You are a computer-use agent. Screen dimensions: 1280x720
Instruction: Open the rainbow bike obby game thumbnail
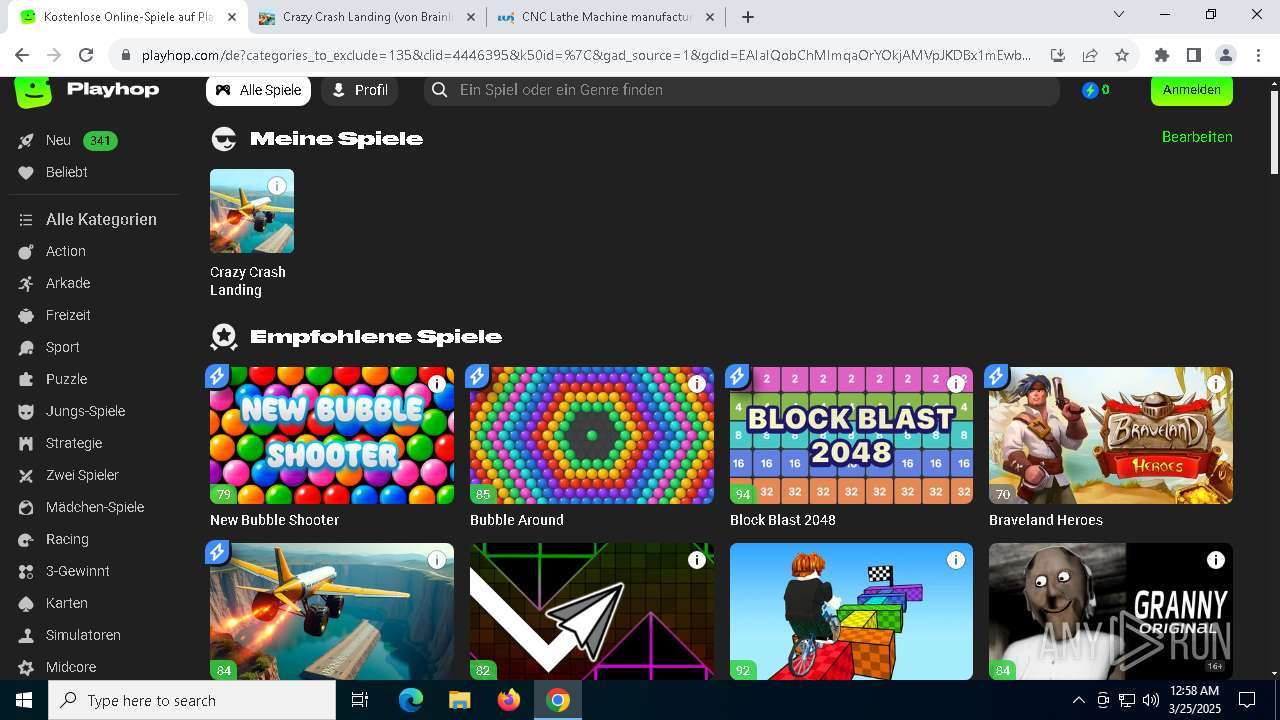tap(851, 611)
